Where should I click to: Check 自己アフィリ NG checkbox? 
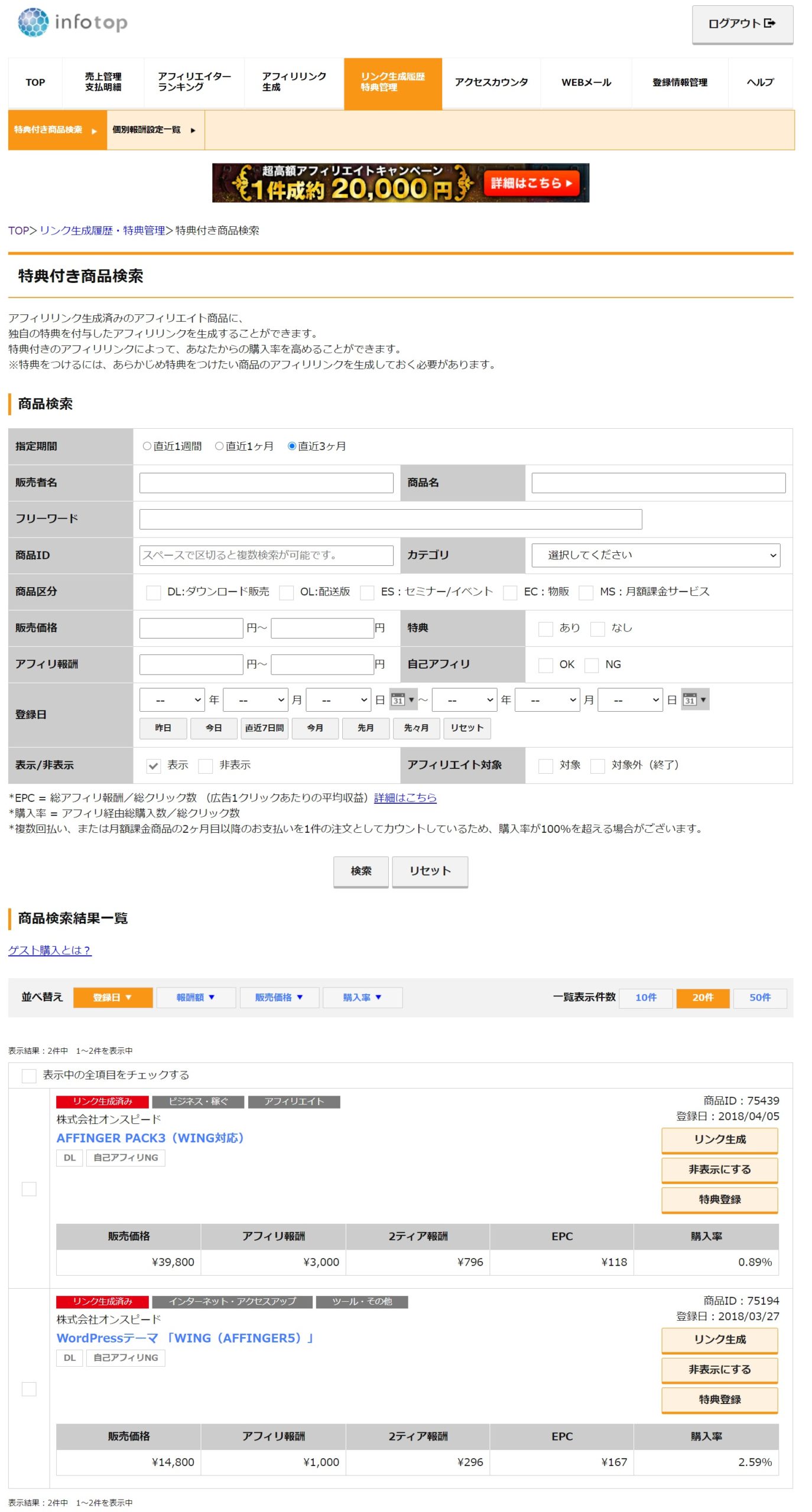(x=592, y=666)
